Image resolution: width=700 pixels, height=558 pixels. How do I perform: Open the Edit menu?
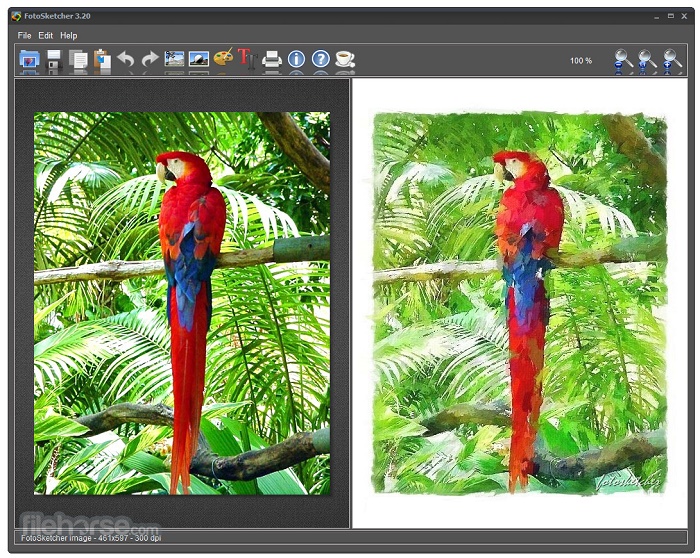[x=46, y=36]
